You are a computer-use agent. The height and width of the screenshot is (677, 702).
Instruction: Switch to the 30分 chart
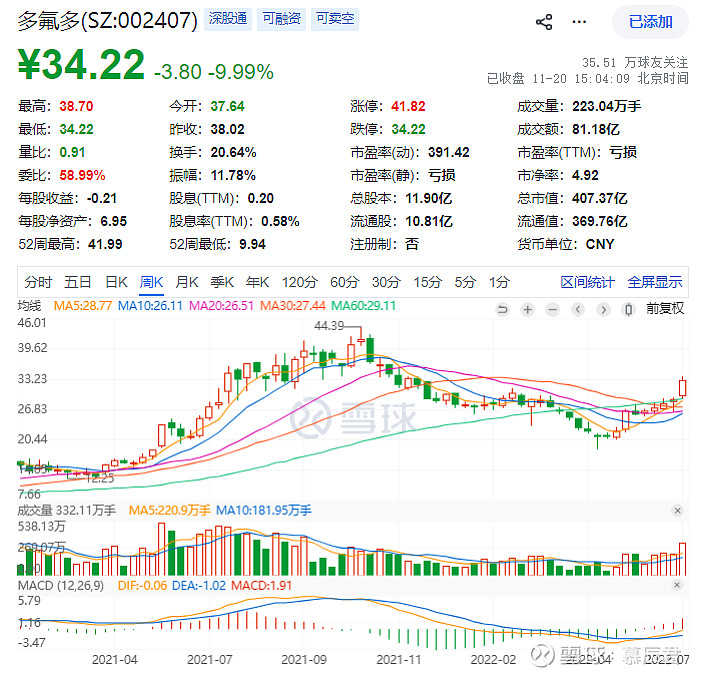[x=385, y=283]
